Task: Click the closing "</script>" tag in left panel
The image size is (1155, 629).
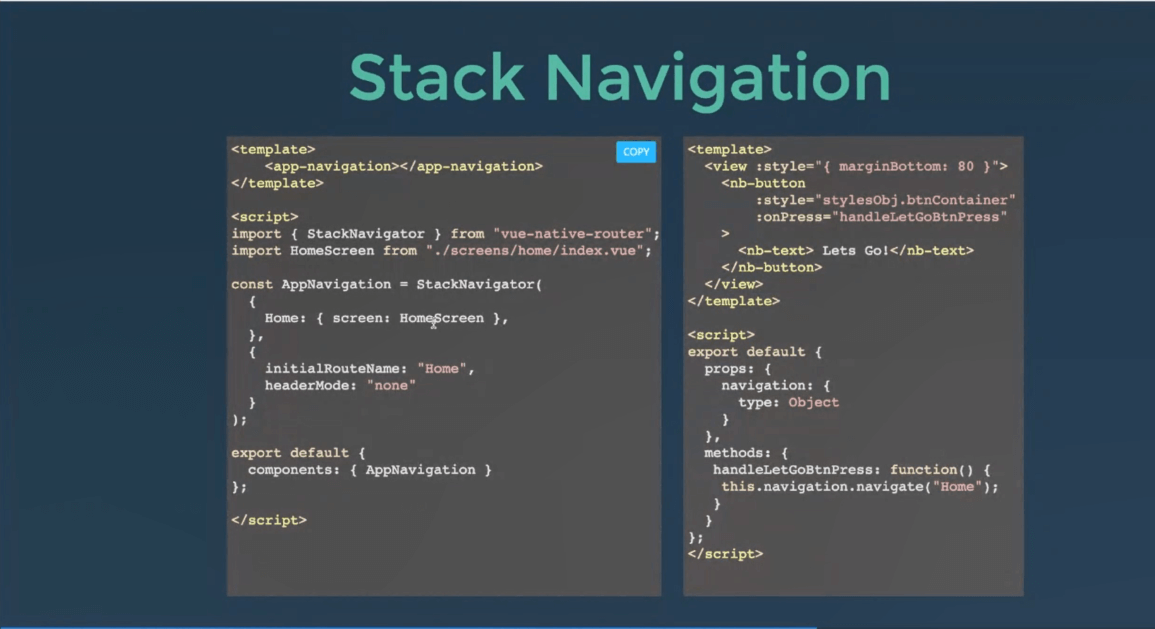Action: pos(269,520)
